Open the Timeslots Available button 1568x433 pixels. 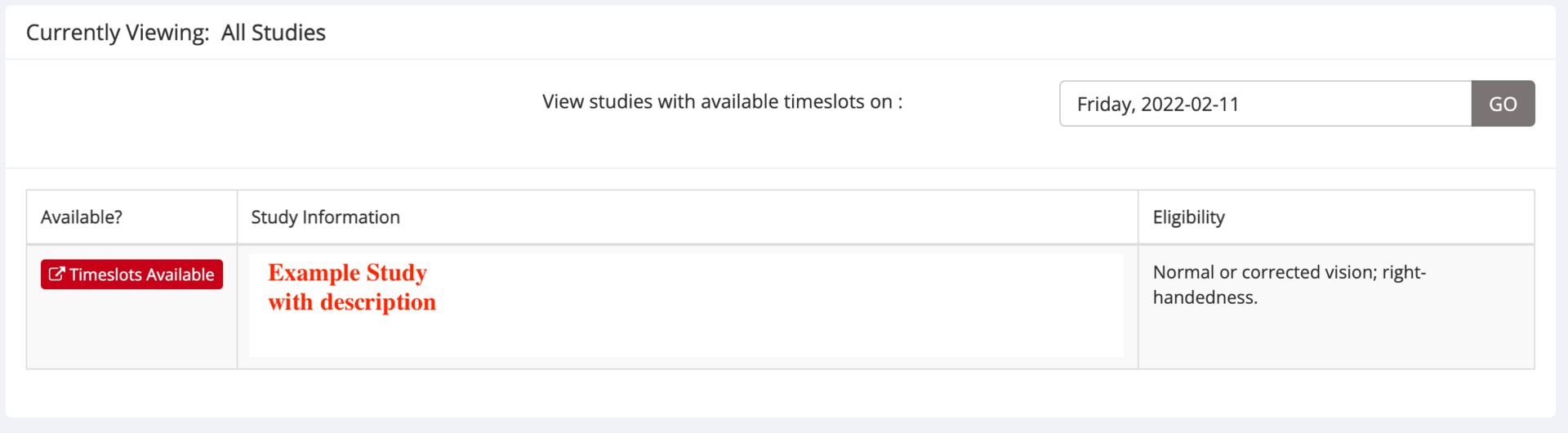131,275
